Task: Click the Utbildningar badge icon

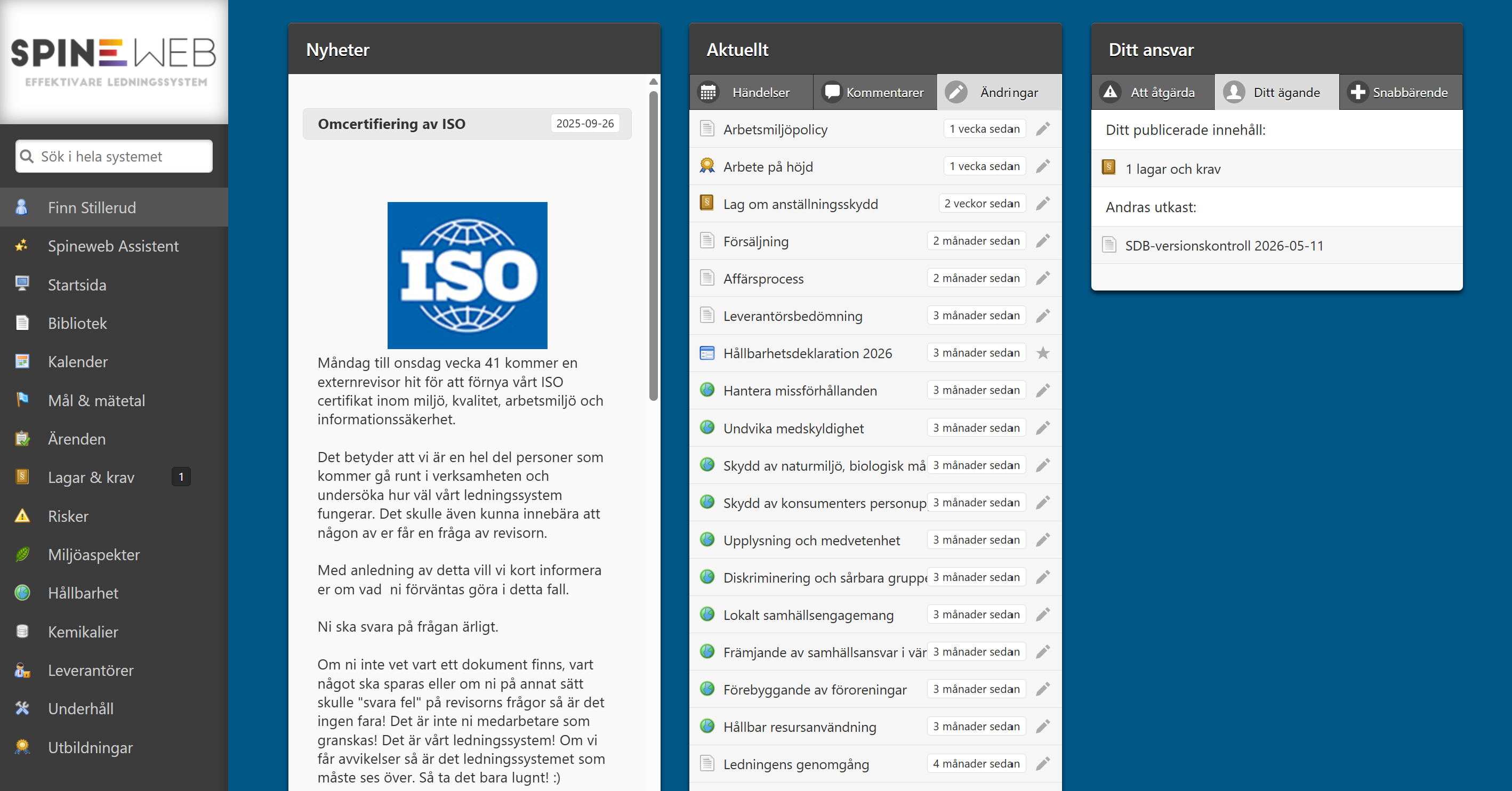Action: coord(22,747)
